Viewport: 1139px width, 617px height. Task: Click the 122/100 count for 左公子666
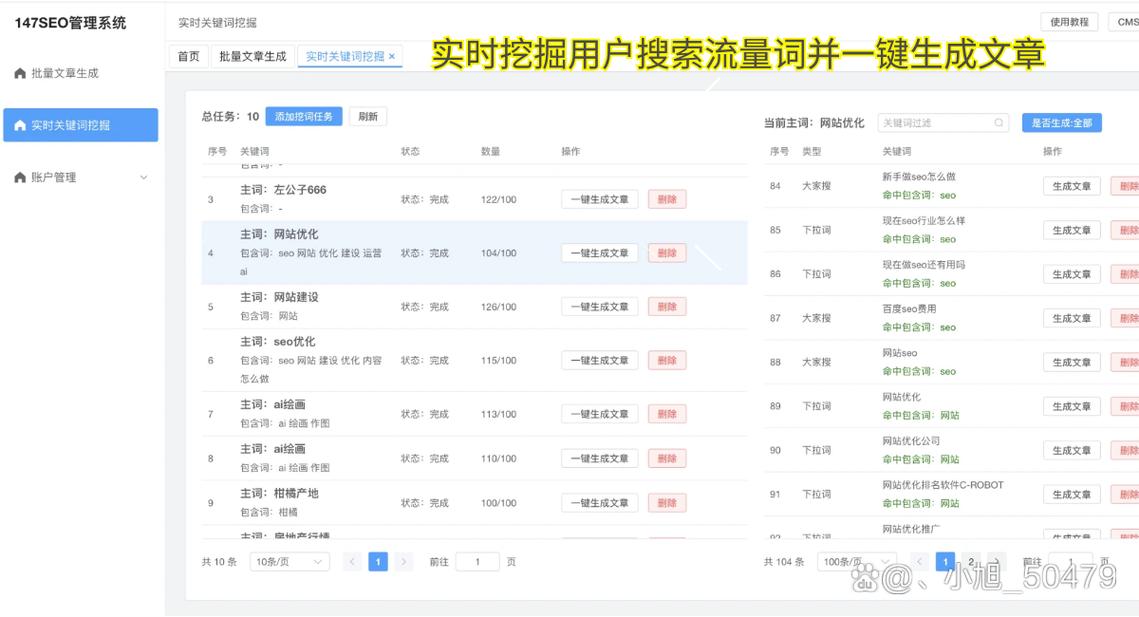click(498, 199)
